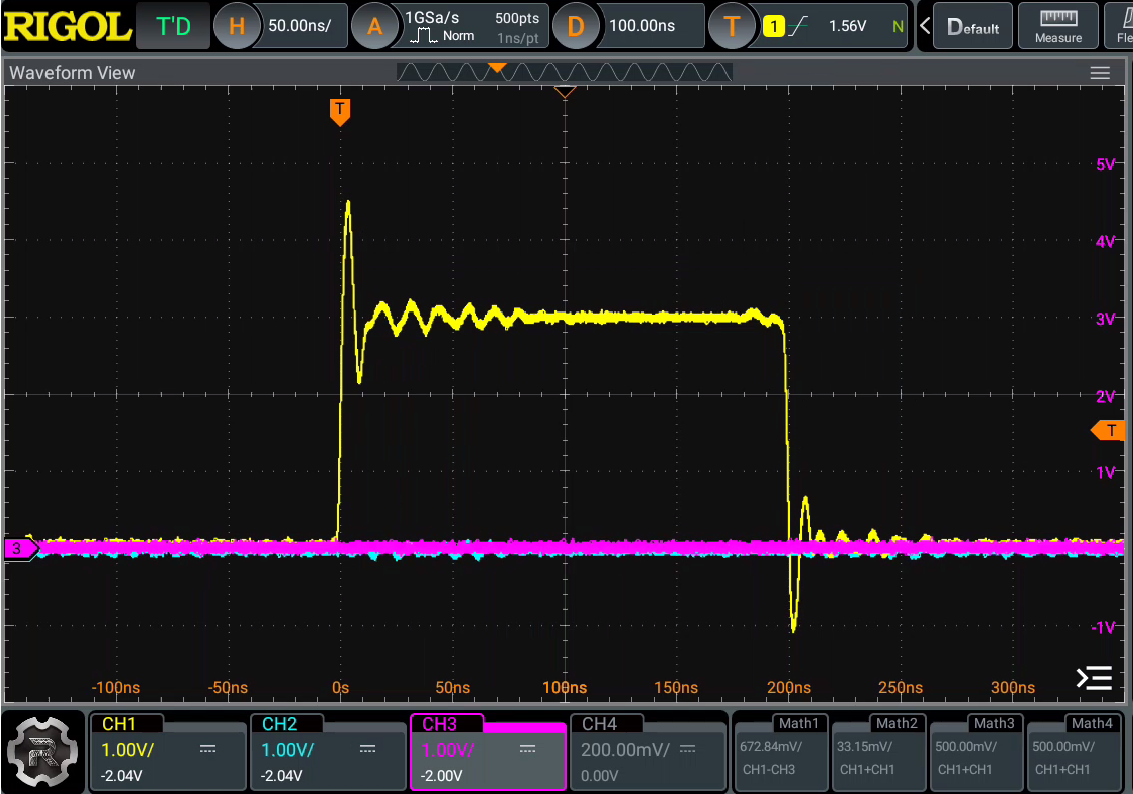Screen dimensions: 1133x794
Task: Click the 100.00ns delay value
Action: [x=642, y=26]
